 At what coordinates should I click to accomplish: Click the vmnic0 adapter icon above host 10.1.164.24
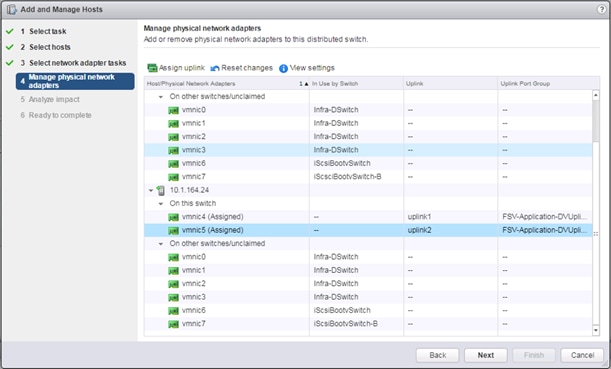[x=173, y=111]
